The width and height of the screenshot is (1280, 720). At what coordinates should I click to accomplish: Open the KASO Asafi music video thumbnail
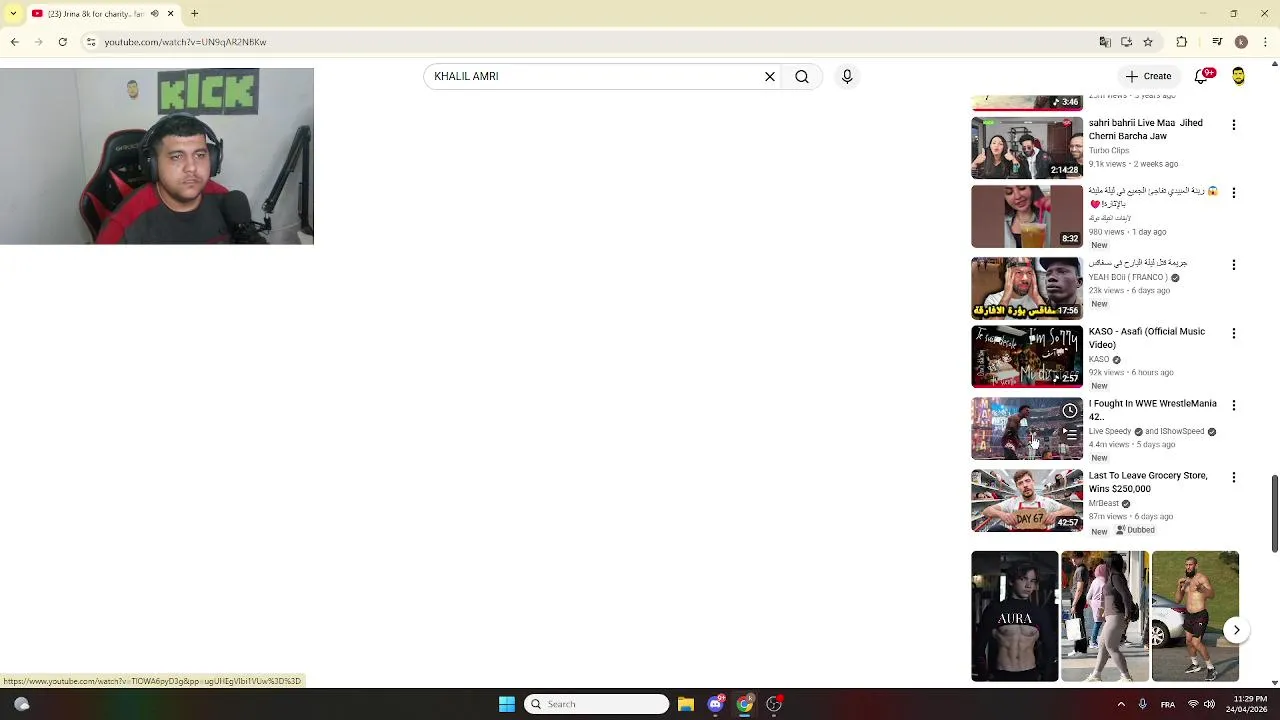[1027, 356]
